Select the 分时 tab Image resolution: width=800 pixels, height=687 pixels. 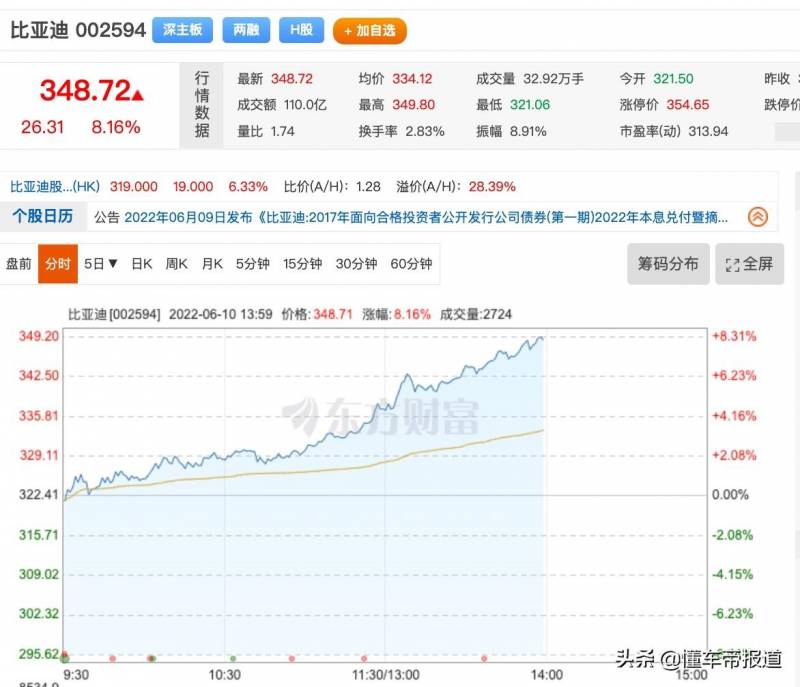click(58, 264)
